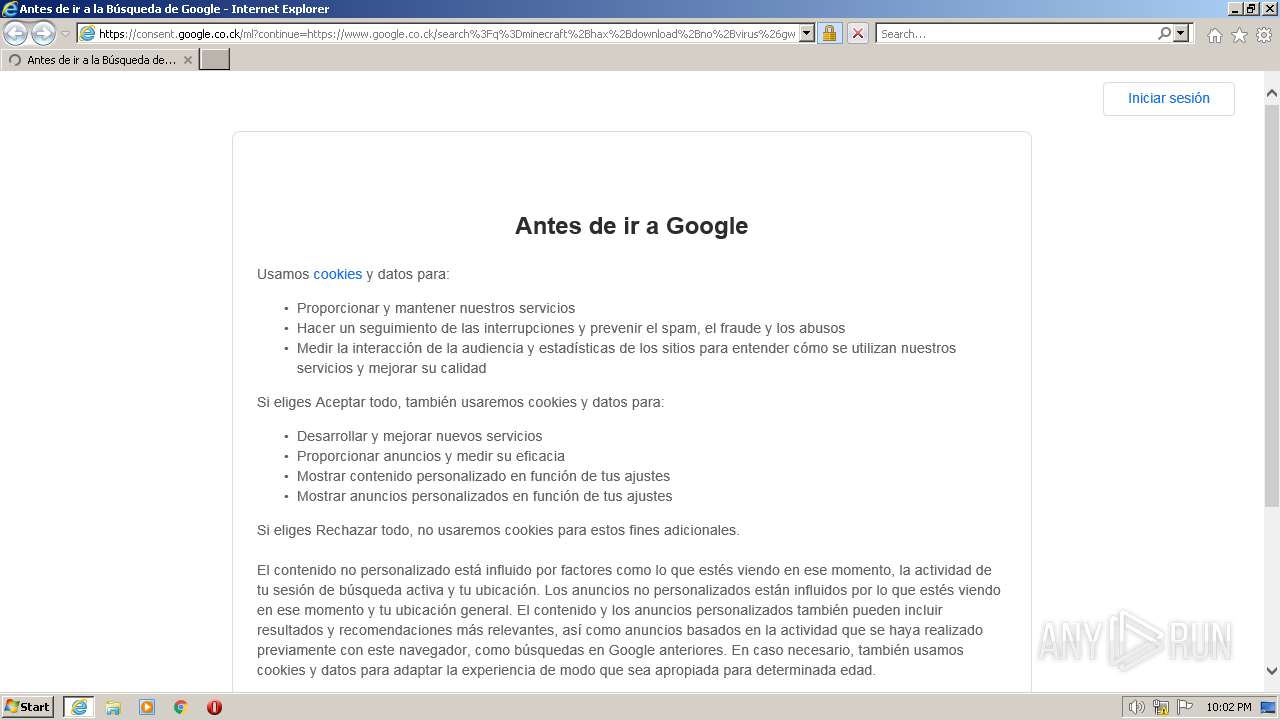The width and height of the screenshot is (1280, 720).
Task: Expand the address bar autocomplete dropdown
Action: pyautogui.click(x=807, y=33)
